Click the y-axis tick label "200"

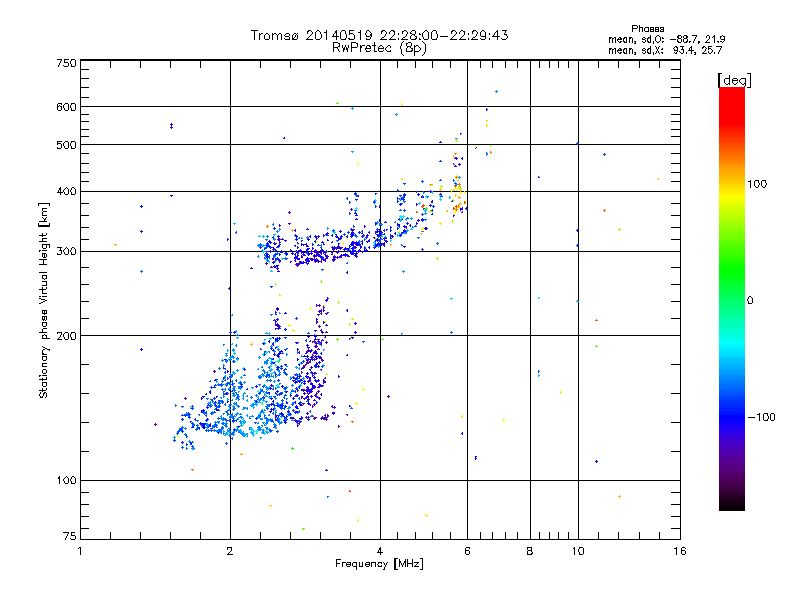(66, 336)
